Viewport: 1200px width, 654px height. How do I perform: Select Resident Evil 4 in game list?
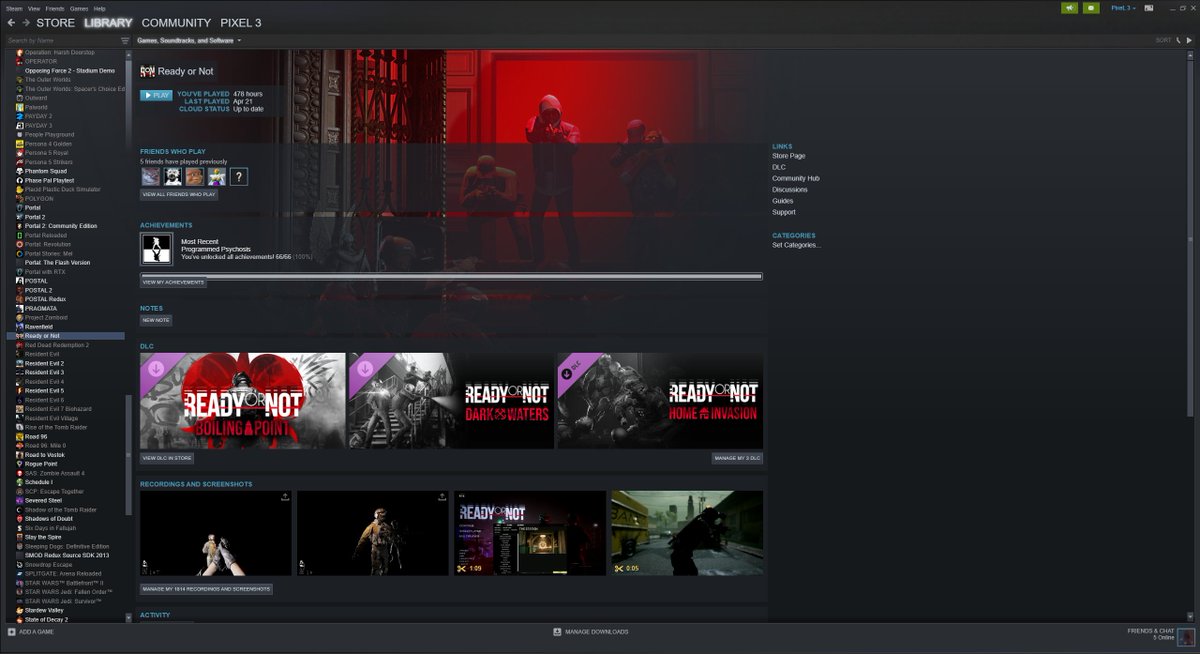point(44,381)
